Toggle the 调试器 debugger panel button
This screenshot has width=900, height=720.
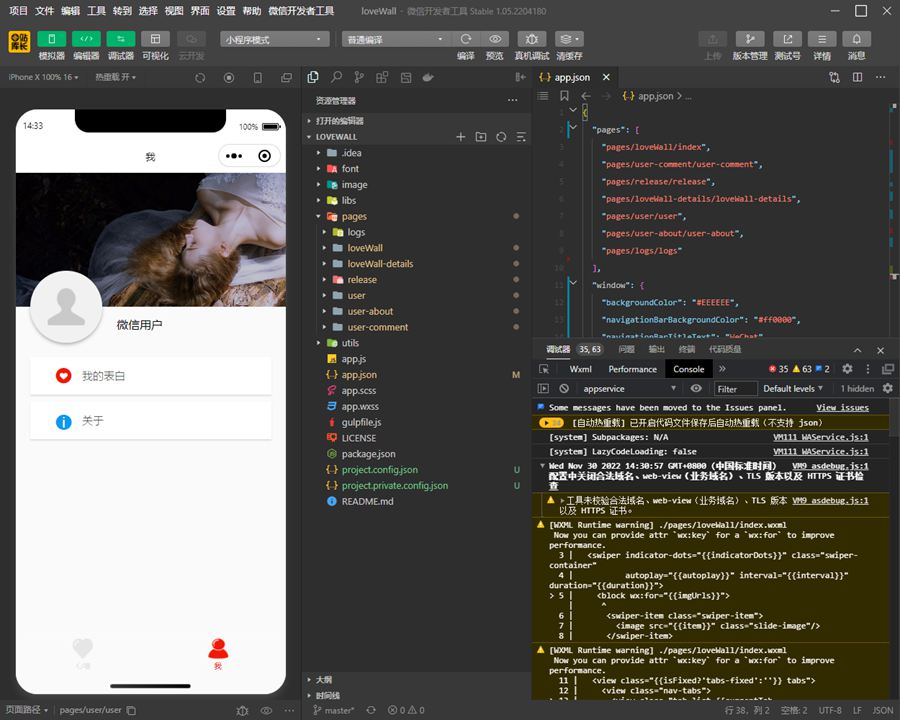[x=120, y=39]
